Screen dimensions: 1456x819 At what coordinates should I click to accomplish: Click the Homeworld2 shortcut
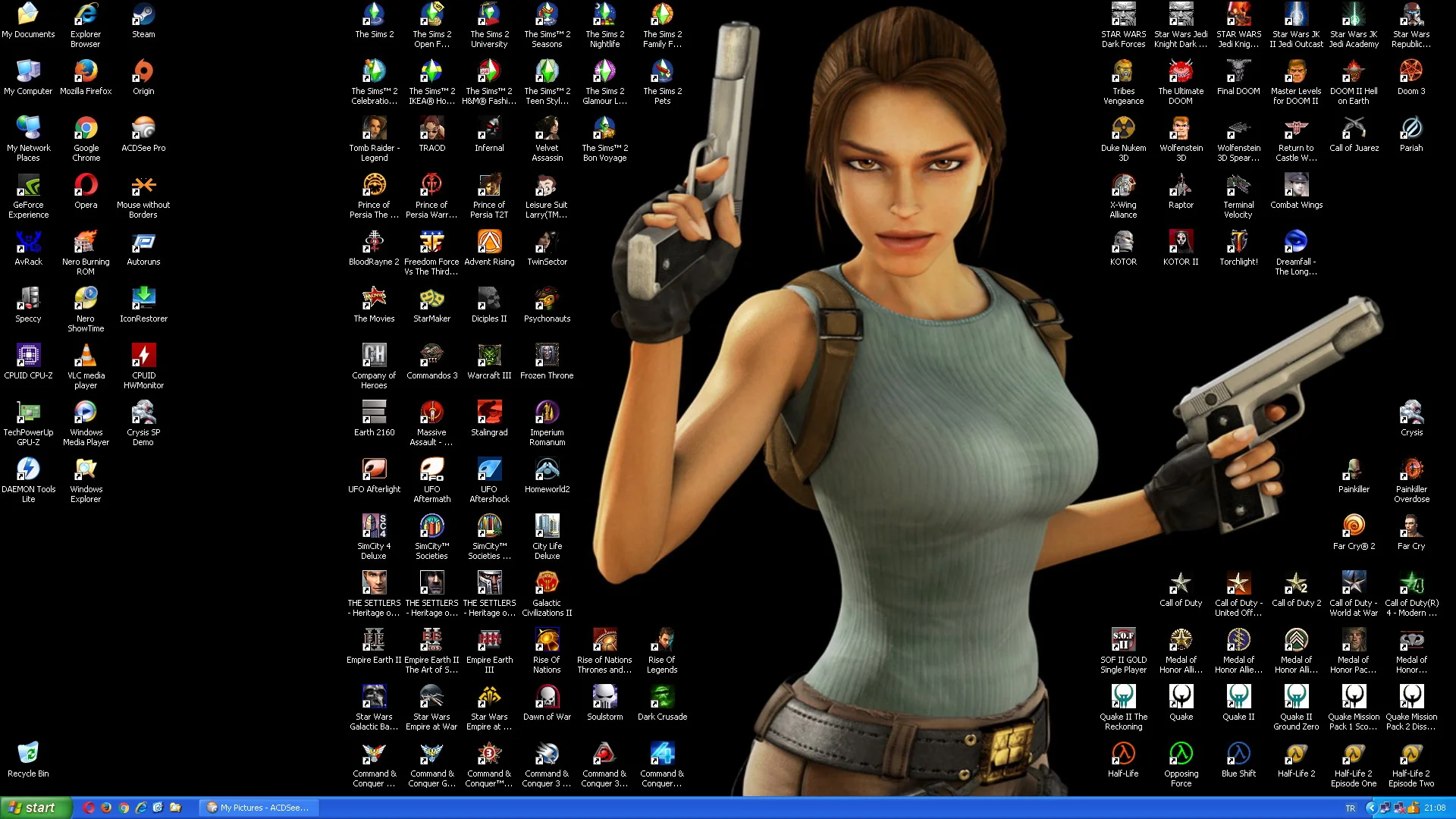pos(547,475)
